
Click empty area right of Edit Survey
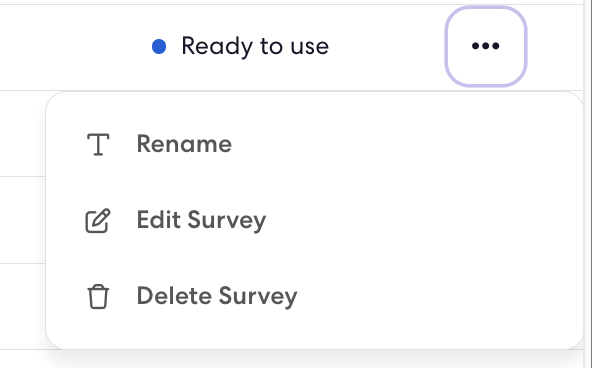click(421, 220)
